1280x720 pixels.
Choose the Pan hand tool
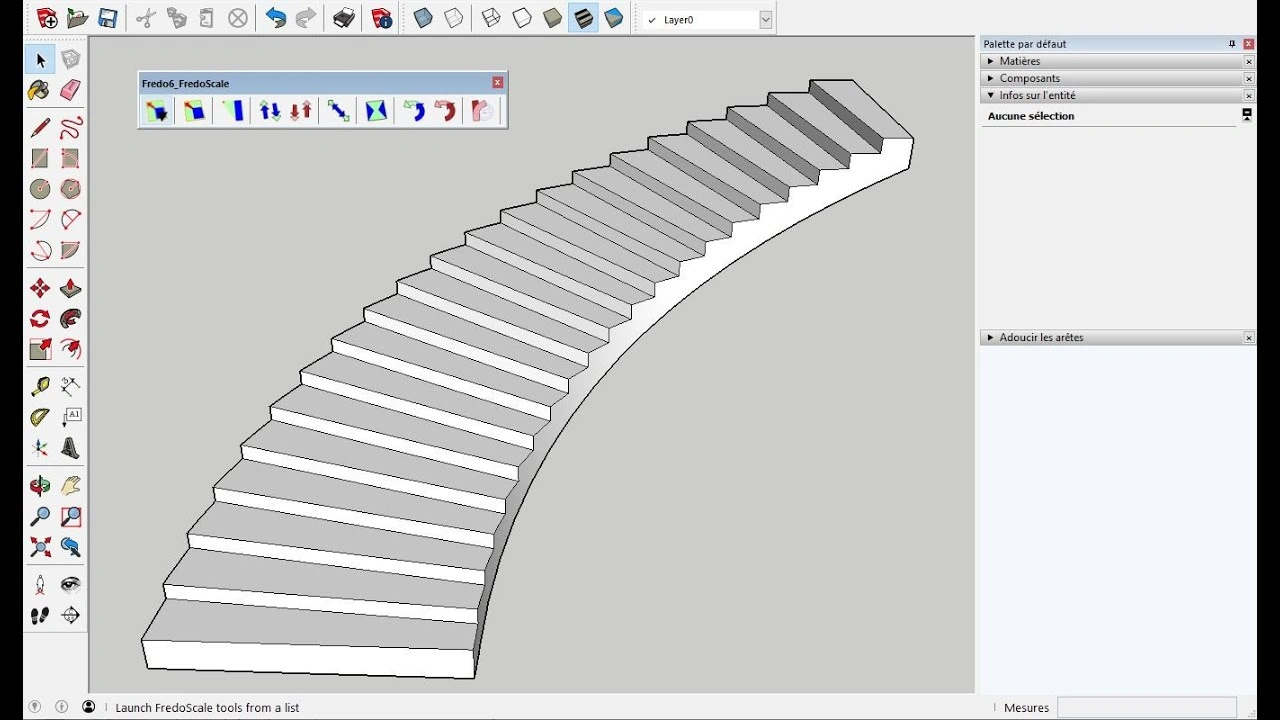70,486
